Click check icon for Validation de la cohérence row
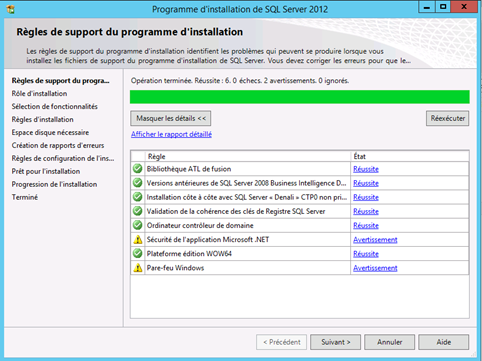The height and width of the screenshot is (361, 482). click(137, 211)
